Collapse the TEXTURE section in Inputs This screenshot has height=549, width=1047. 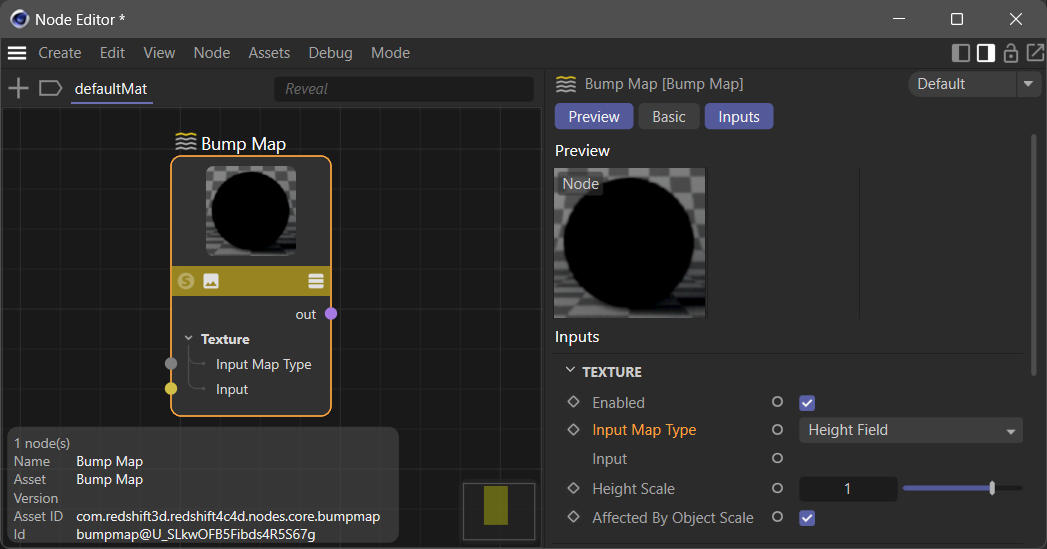point(570,371)
